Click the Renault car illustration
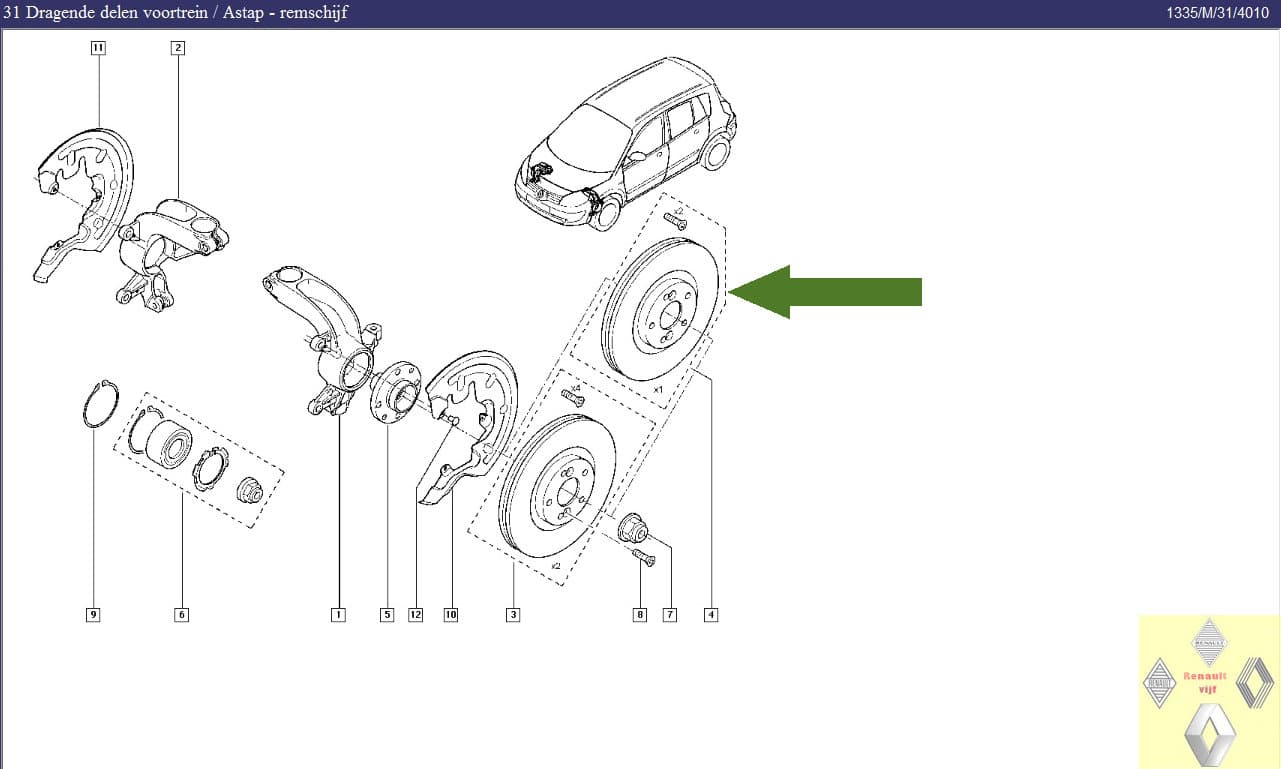1281x769 pixels. tap(625, 150)
